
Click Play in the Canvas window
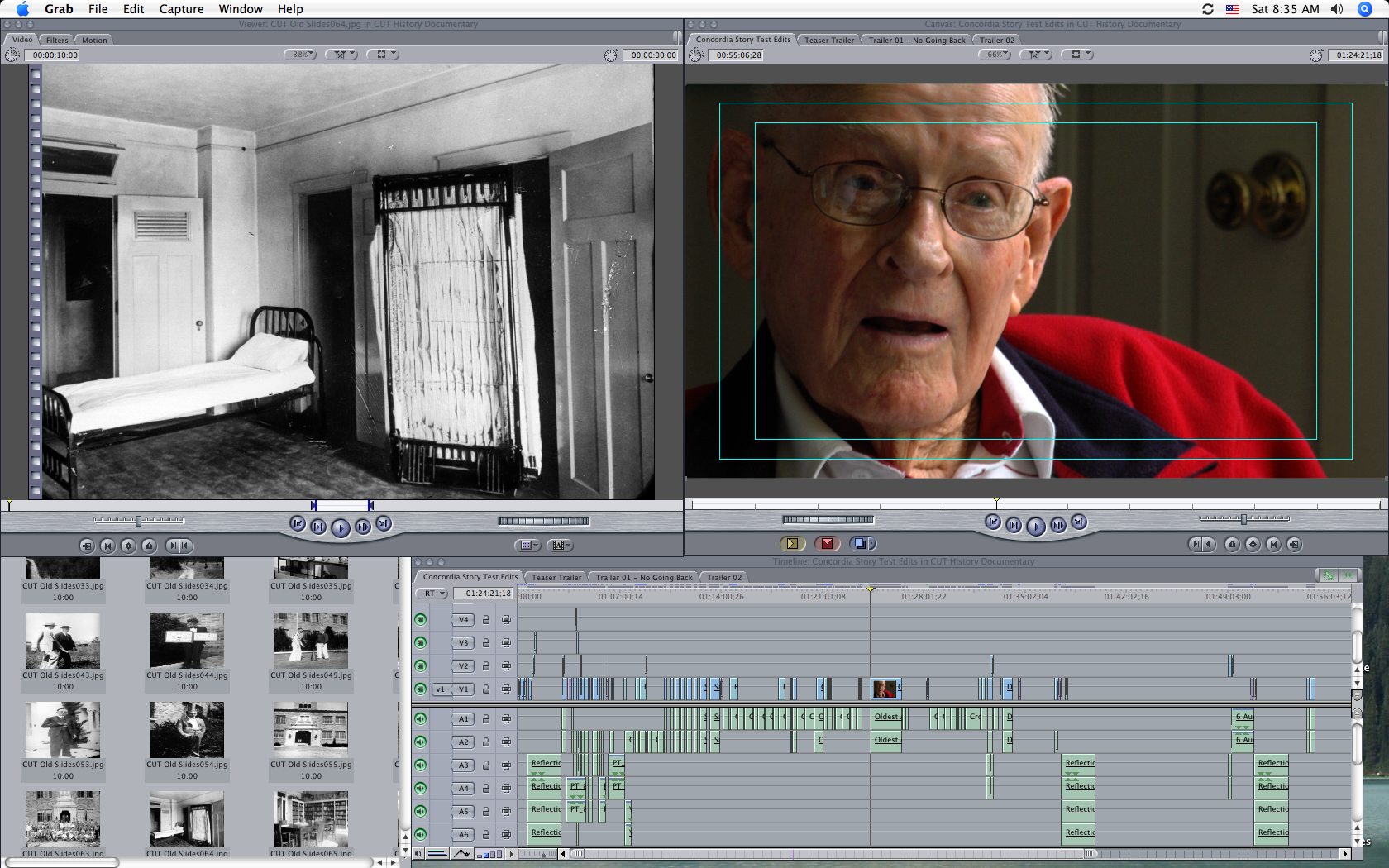coord(1035,526)
